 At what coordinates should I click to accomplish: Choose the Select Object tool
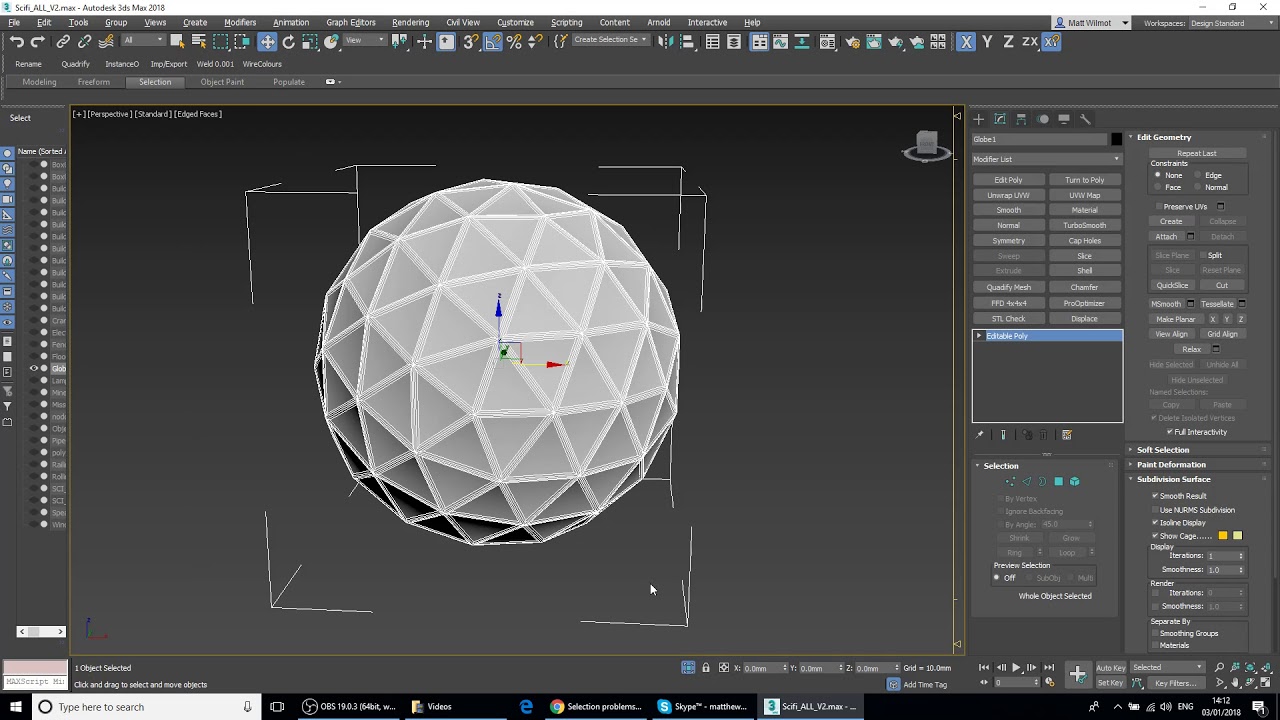[177, 41]
